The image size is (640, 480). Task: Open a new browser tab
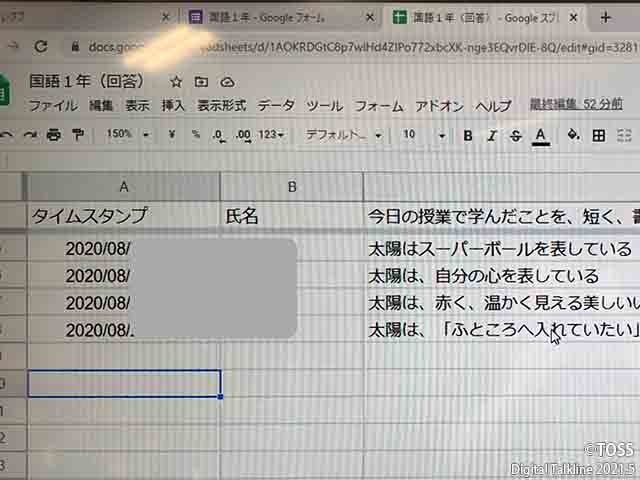[605, 17]
